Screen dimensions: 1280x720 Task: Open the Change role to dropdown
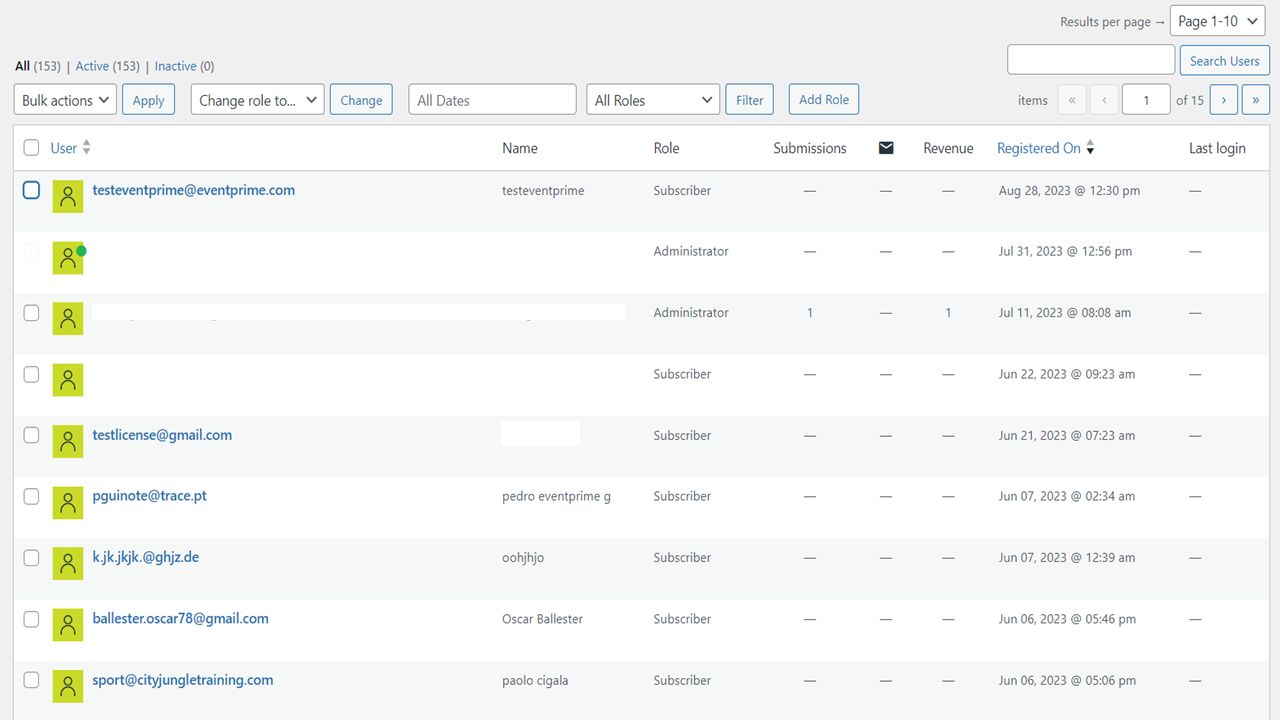[257, 99]
